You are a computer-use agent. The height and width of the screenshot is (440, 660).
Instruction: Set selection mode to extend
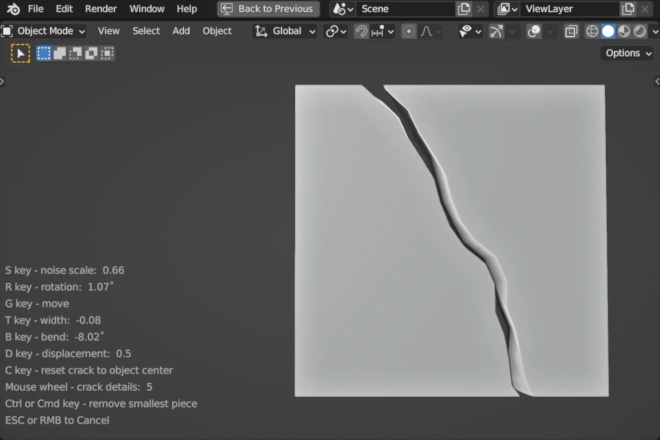pyautogui.click(x=60, y=53)
